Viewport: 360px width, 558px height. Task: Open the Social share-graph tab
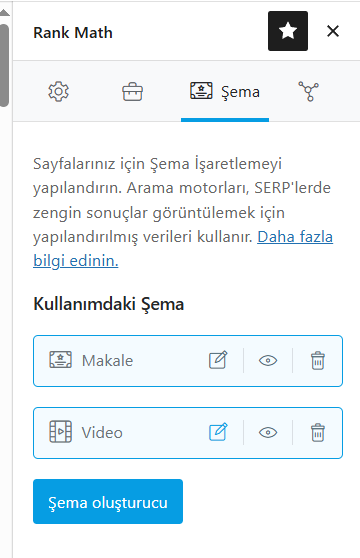click(308, 91)
